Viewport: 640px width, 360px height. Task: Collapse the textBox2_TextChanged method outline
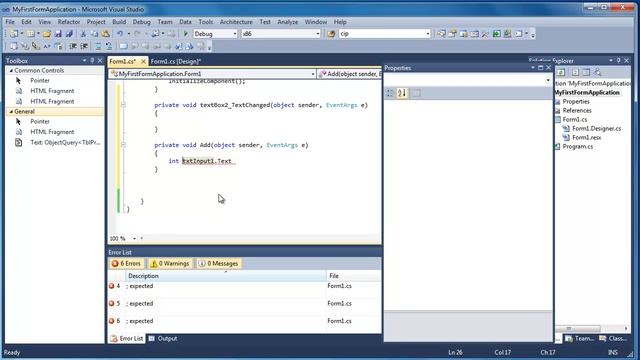(123, 105)
